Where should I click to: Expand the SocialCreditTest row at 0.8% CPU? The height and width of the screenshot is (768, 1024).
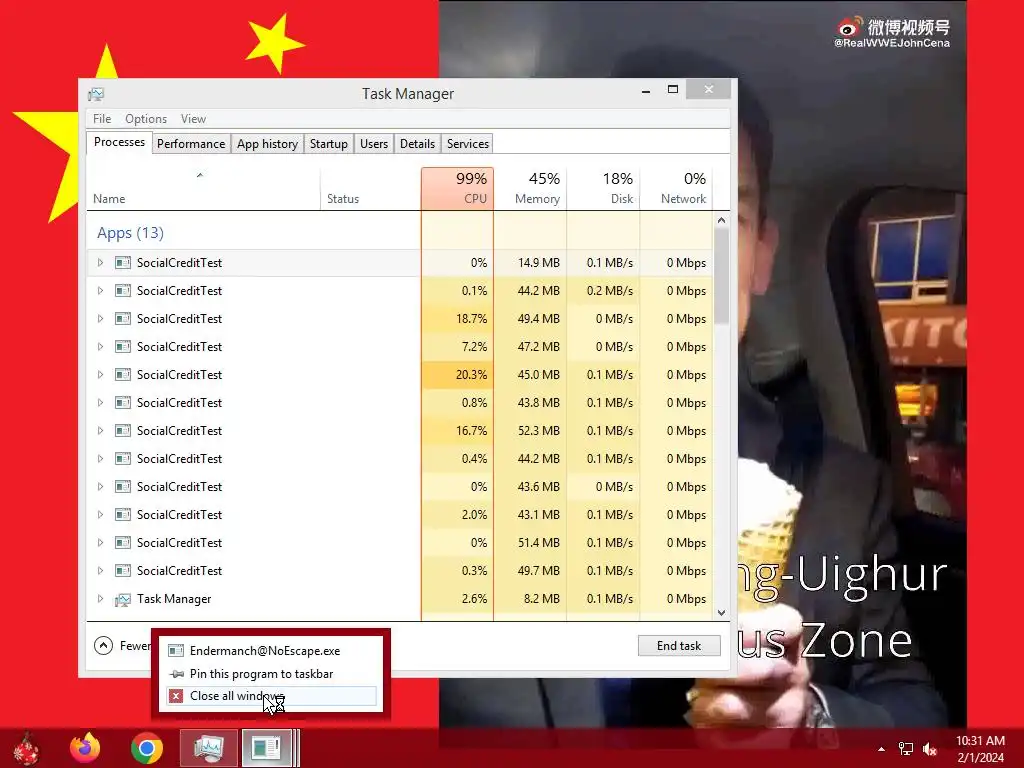coord(100,403)
